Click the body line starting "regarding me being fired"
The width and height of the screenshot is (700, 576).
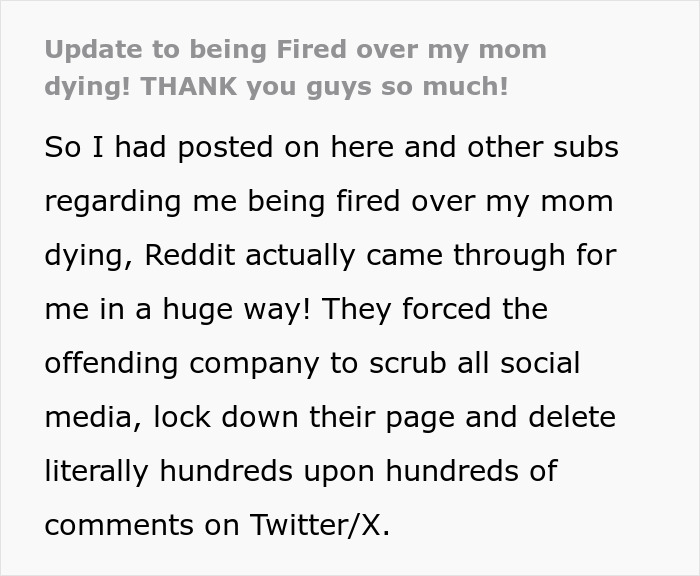(x=328, y=201)
